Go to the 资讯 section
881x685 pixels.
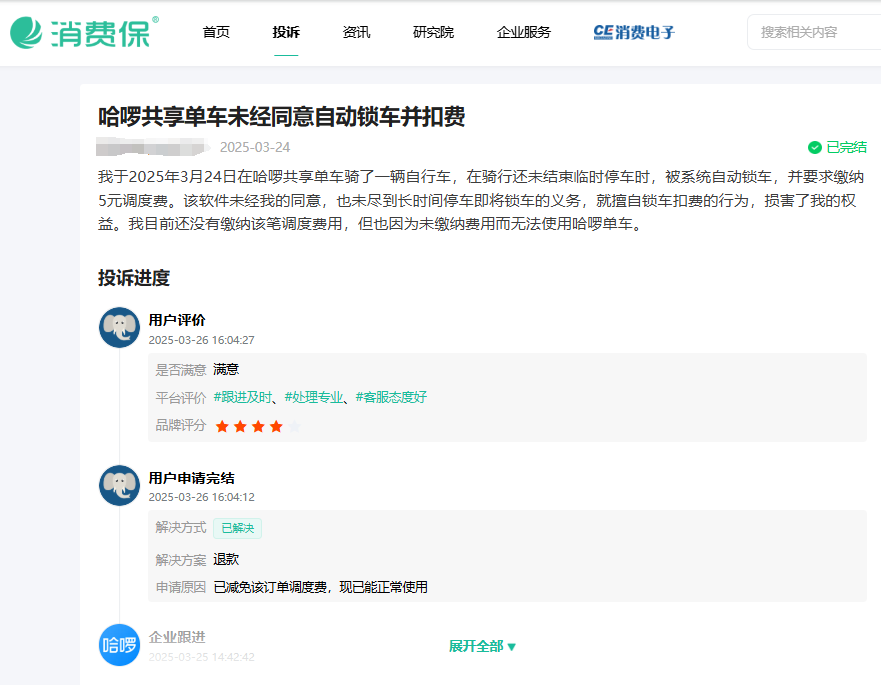point(356,33)
